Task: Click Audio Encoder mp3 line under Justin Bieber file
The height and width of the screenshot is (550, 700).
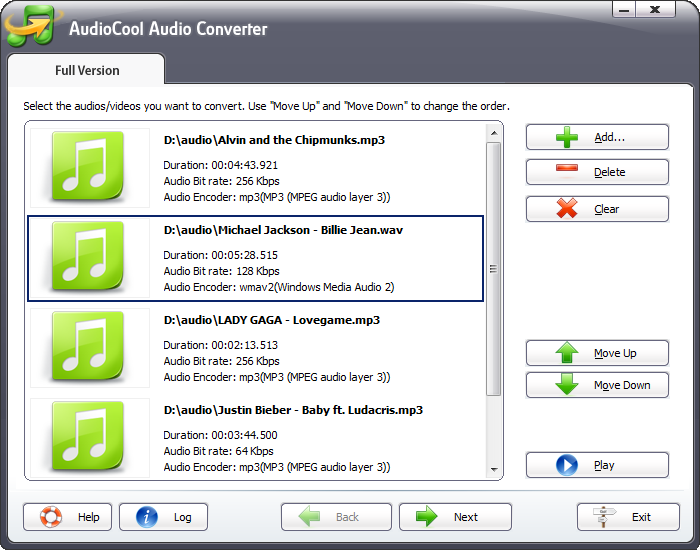Action: point(277,467)
